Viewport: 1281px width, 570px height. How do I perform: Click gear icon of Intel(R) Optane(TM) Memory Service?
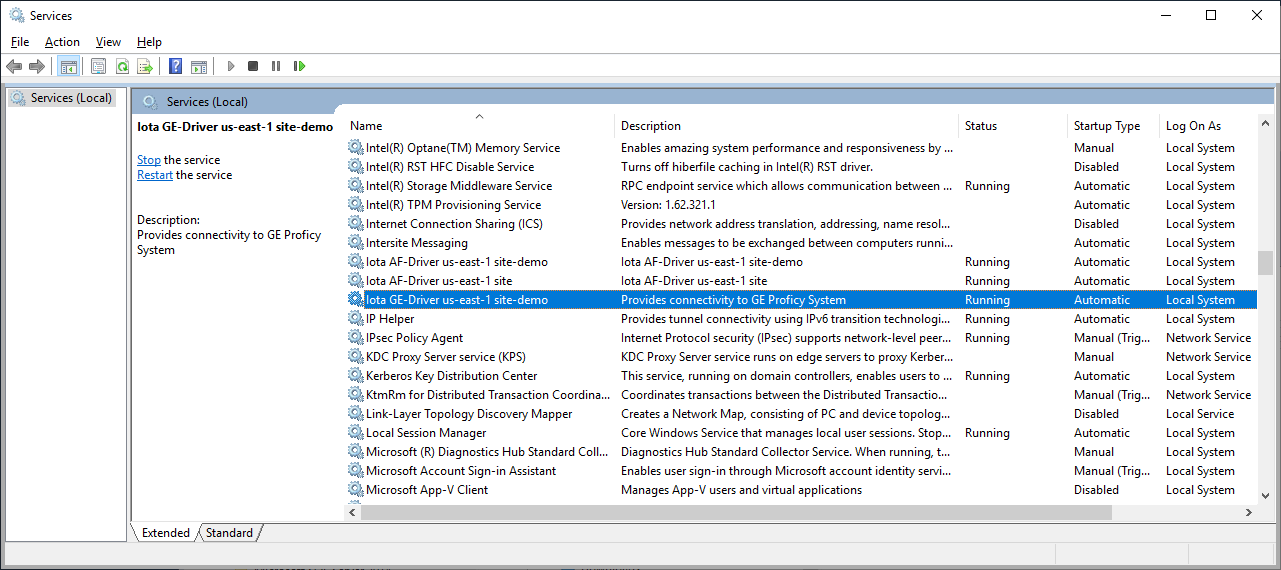(x=356, y=148)
